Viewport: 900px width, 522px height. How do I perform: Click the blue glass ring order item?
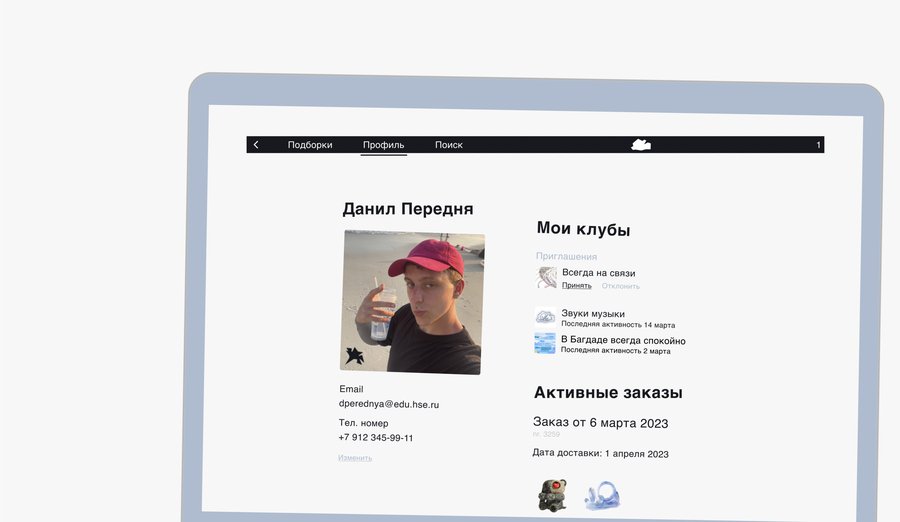pos(602,496)
